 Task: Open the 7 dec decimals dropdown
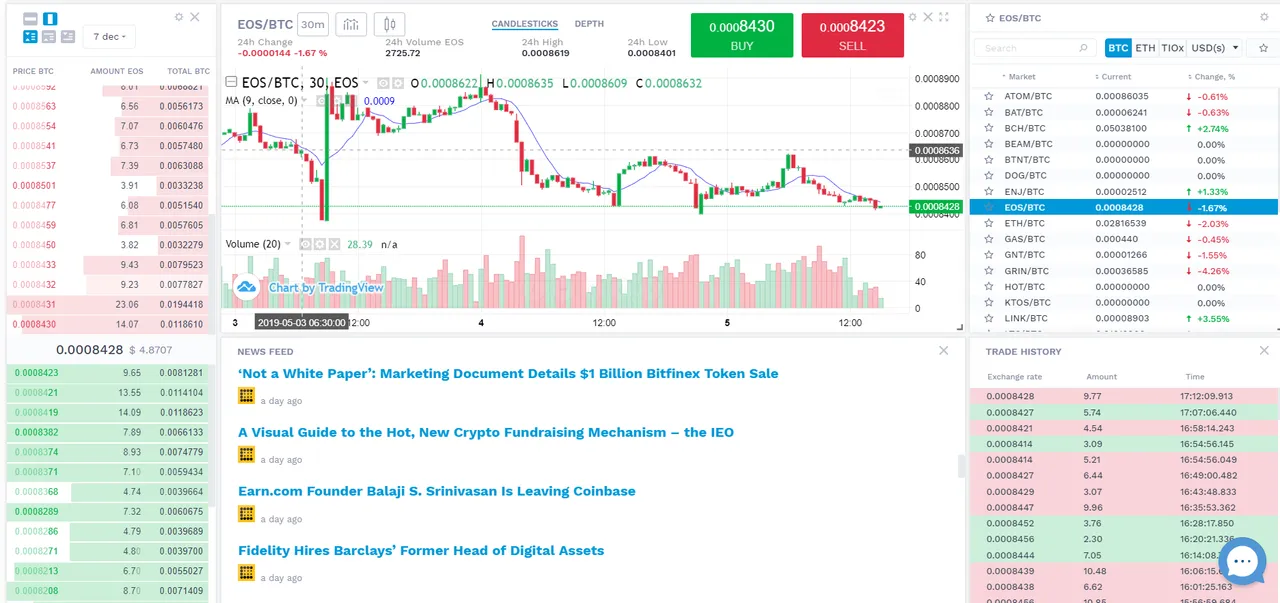tap(109, 36)
